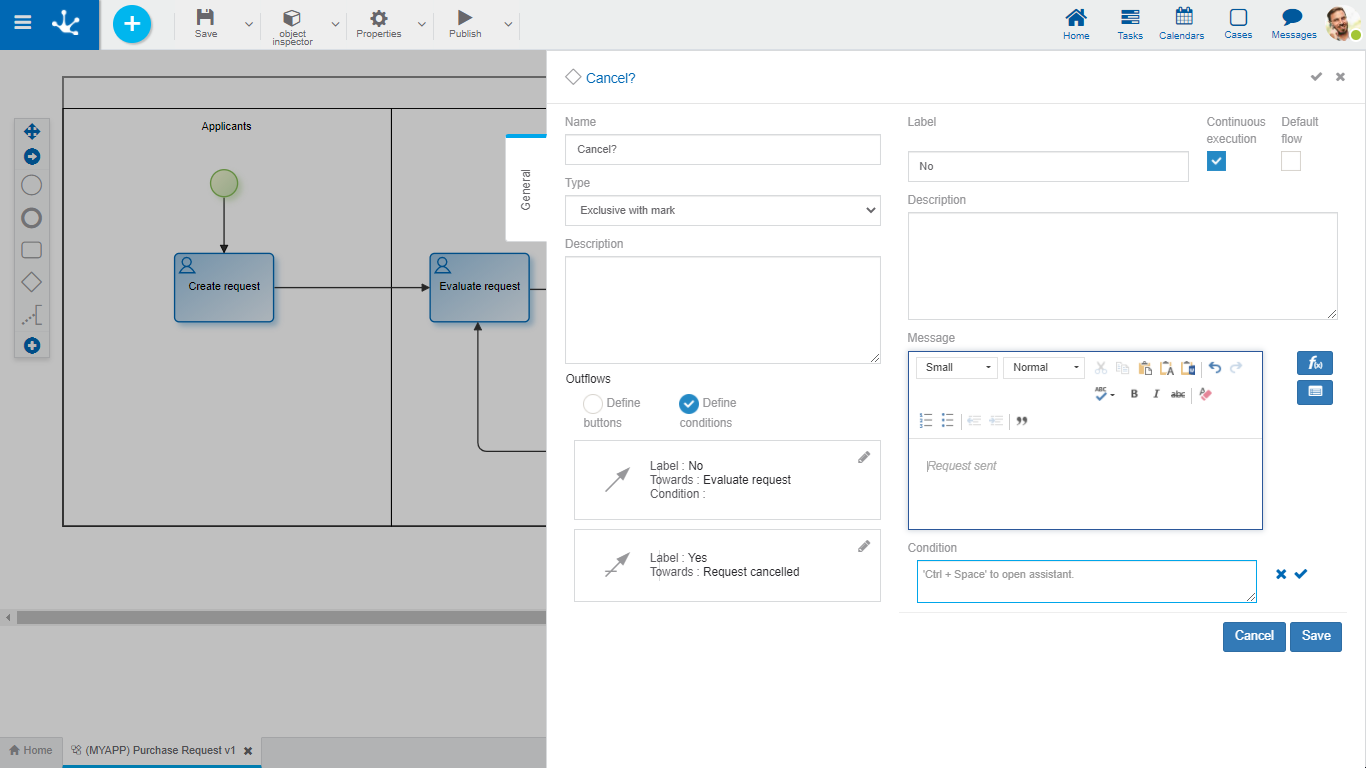Open the Messages icon in header
Viewport: 1366px width, 768px height.
coord(1293,24)
